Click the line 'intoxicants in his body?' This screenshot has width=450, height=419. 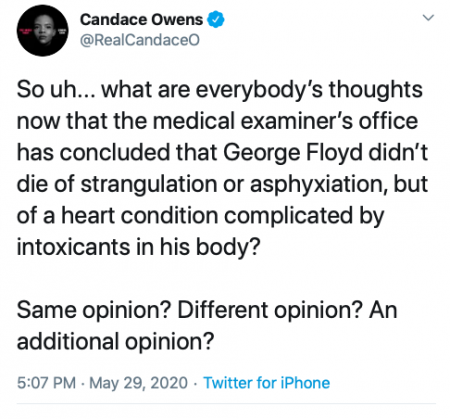138,247
